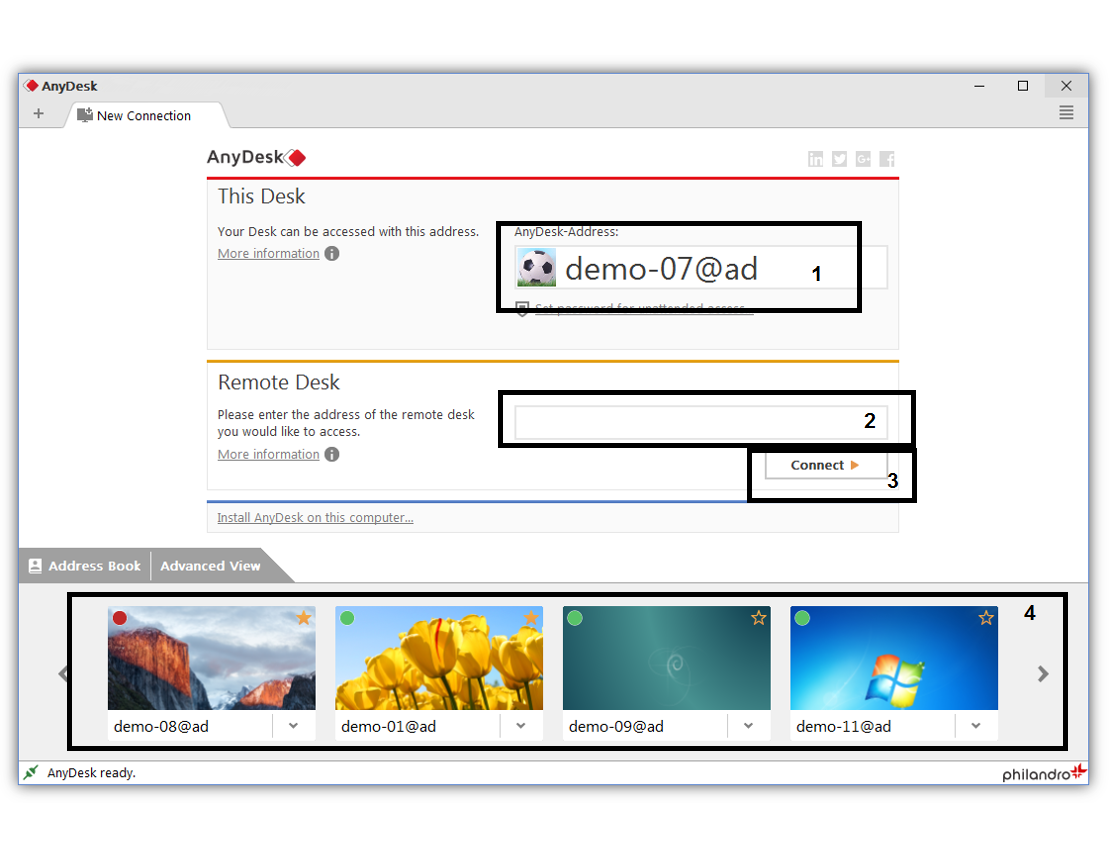Expand dropdown arrow for demo-08@ad
Screen dimensions: 1109x850
293,726
